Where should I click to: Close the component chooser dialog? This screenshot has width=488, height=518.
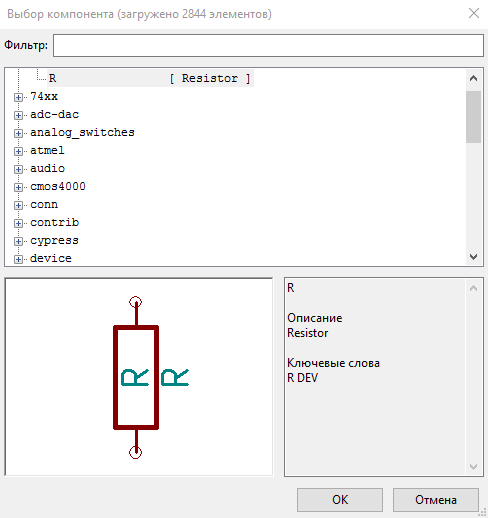click(x=474, y=13)
